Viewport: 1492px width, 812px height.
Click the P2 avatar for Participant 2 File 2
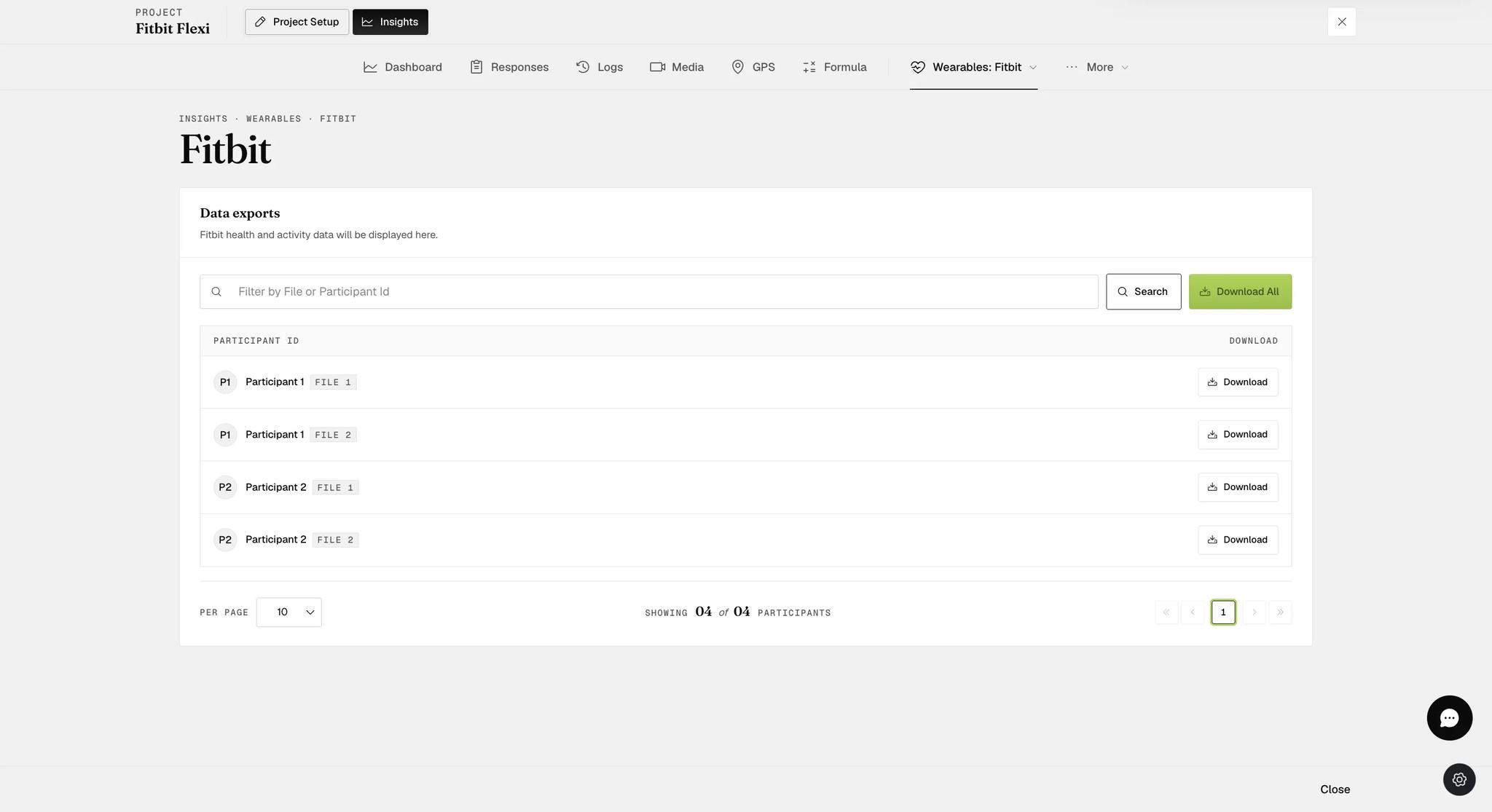point(225,540)
